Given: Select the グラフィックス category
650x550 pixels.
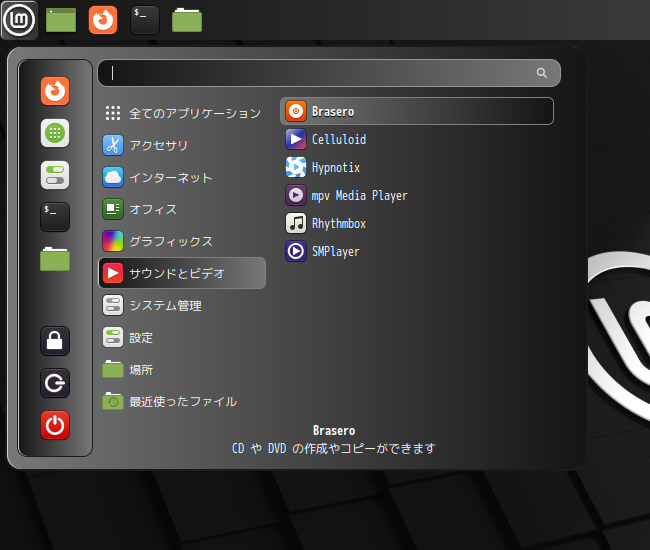Looking at the screenshot, I should [182, 241].
